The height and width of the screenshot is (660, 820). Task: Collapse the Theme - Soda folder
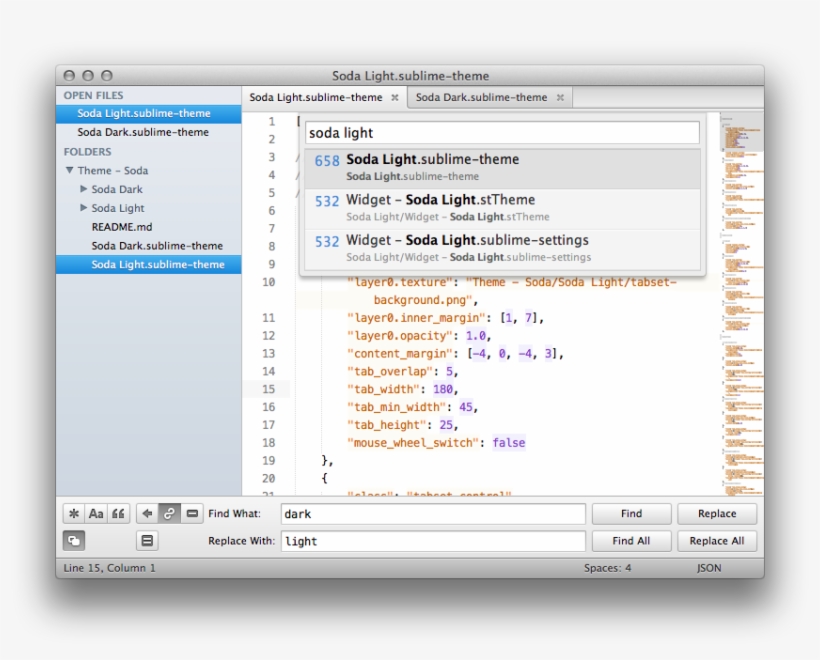click(x=68, y=170)
